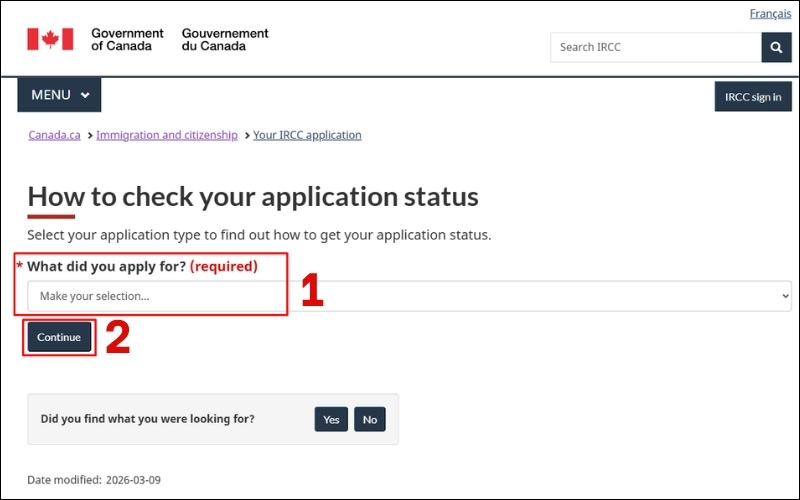This screenshot has height=500, width=800.
Task: Click the small arrow on the application type select
Action: point(785,296)
